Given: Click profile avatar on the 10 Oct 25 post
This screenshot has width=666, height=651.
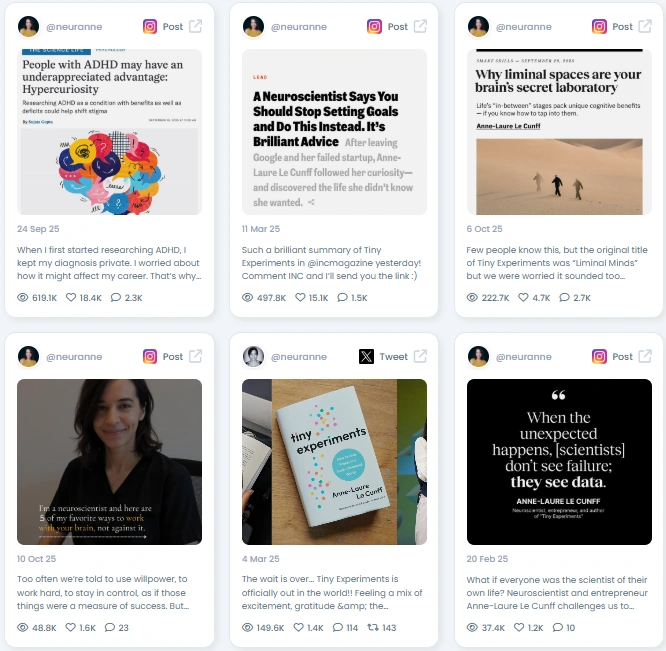Looking at the screenshot, I should 28,356.
